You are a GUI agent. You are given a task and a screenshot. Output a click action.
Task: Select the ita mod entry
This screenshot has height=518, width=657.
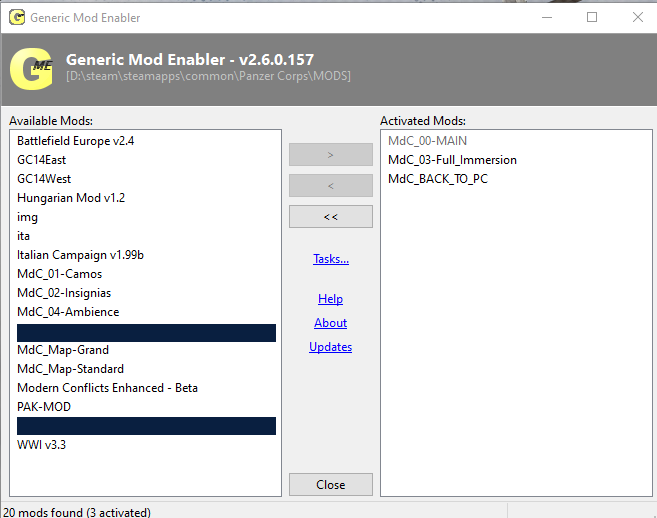click(23, 236)
